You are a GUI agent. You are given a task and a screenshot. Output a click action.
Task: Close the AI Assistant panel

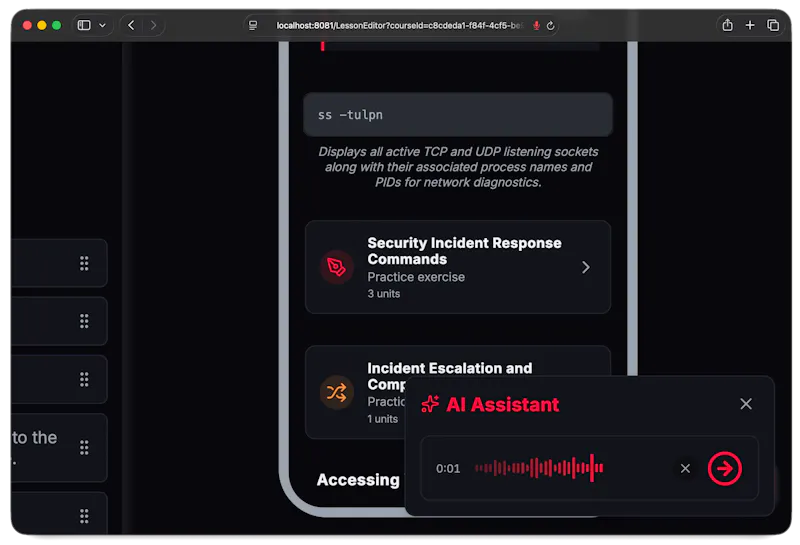[x=746, y=404]
